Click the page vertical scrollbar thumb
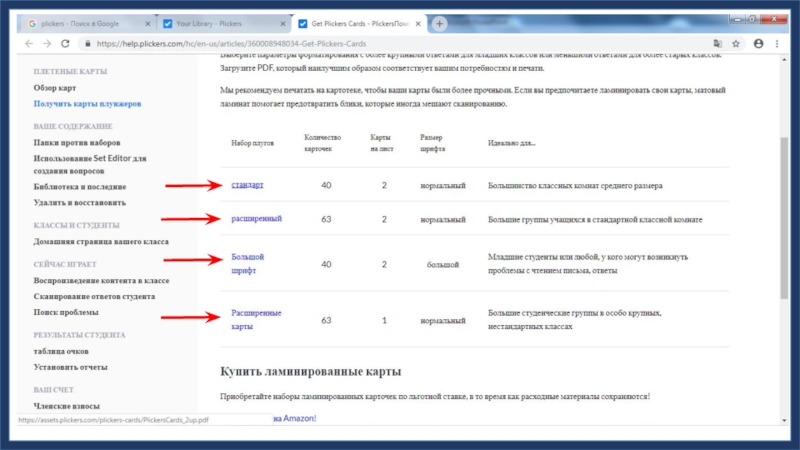800x450 pixels. click(784, 218)
